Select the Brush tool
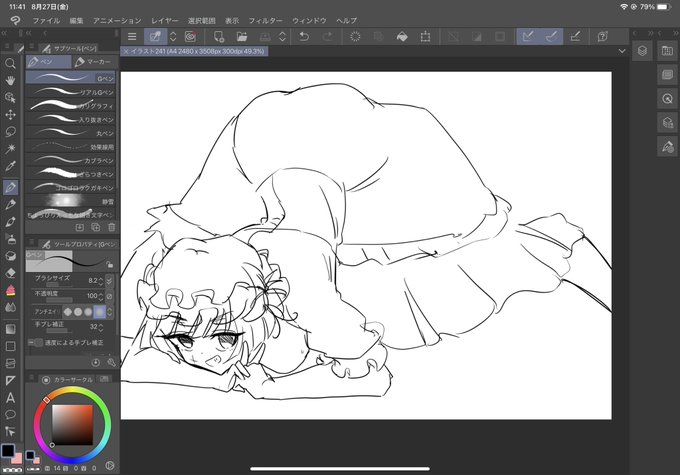Screen dimensions: 680x475 (10, 222)
